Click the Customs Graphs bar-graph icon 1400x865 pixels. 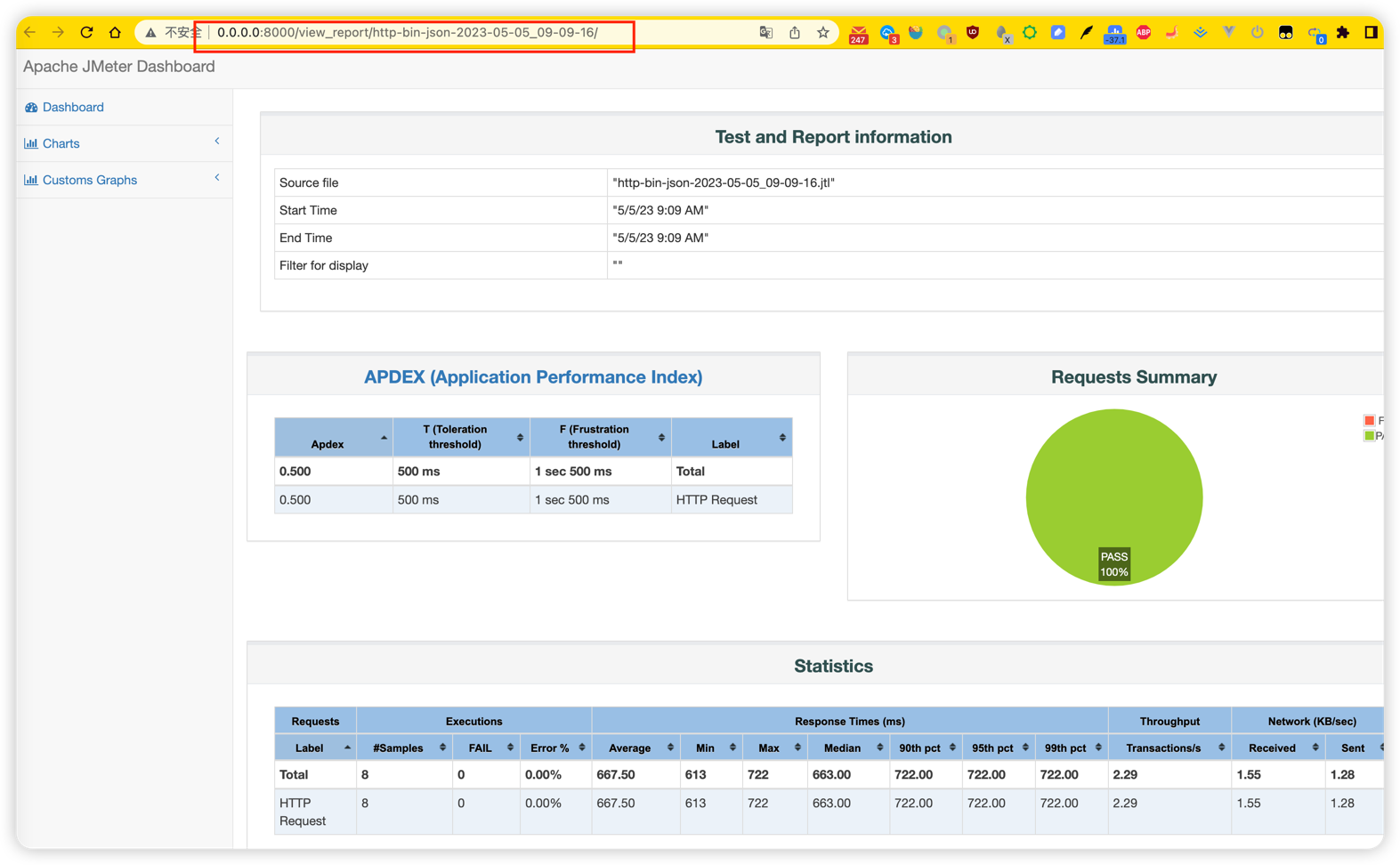click(31, 180)
